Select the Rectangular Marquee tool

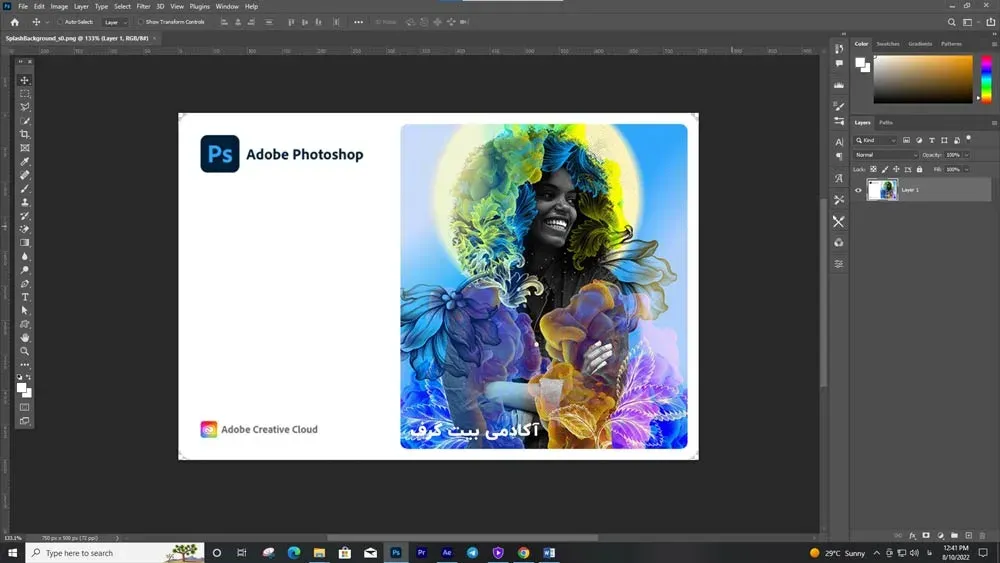(24, 94)
